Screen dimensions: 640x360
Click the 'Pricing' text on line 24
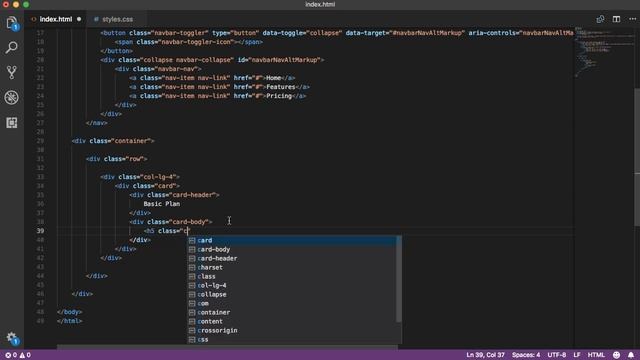point(279,96)
